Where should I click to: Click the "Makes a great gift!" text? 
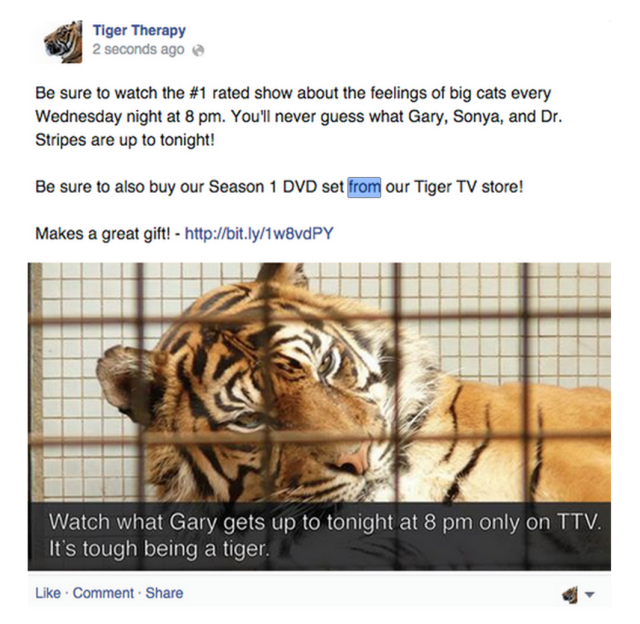[103, 234]
